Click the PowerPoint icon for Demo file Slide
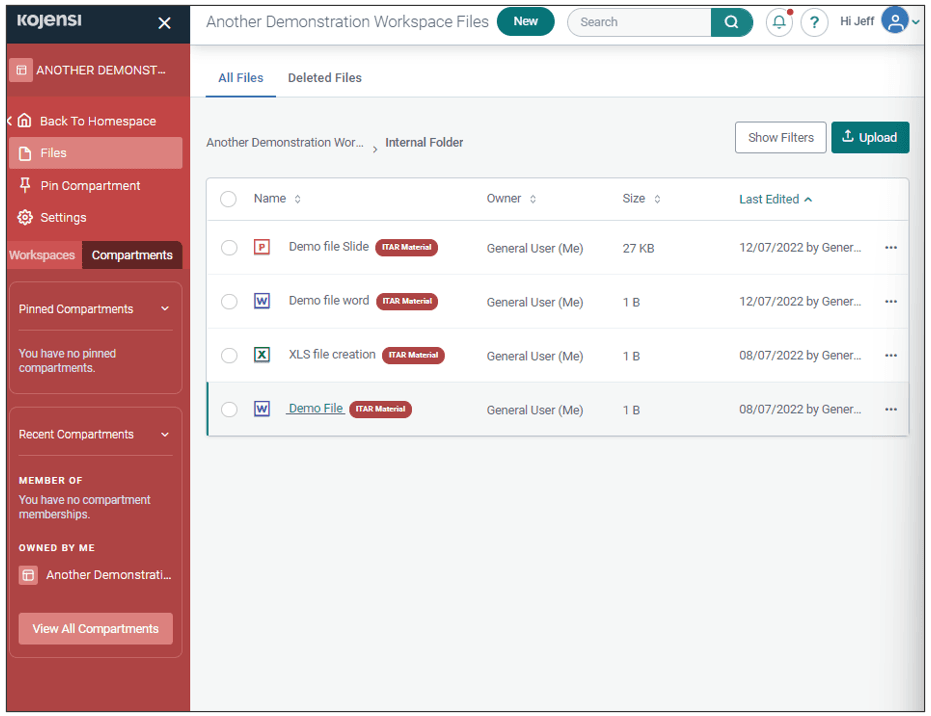This screenshot has height=716, width=931. point(262,247)
